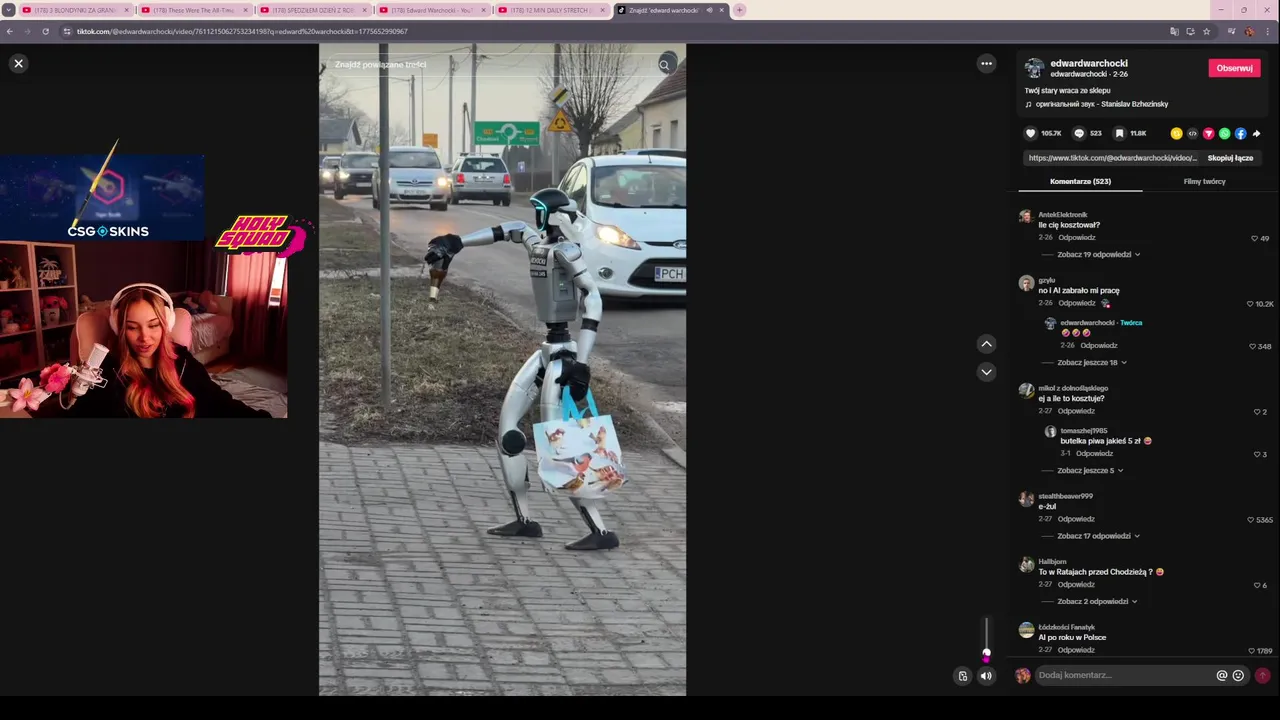1280x720 pixels.
Task: Switch to Edward Warchocki YouTube browser tab
Action: (x=432, y=10)
